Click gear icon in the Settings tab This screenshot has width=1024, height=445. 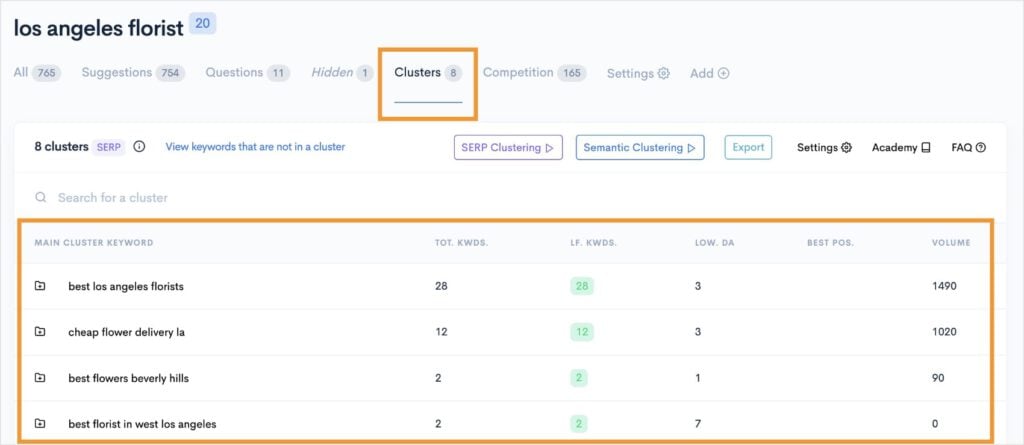[664, 73]
